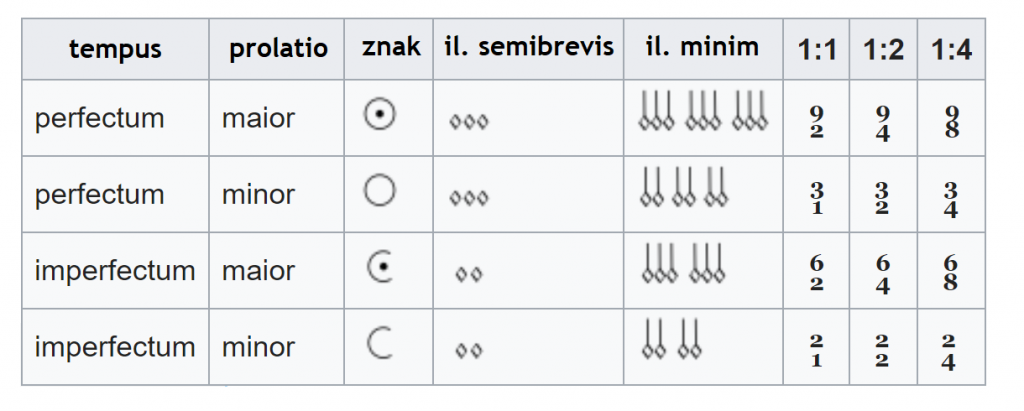The width and height of the screenshot is (1024, 411).
Task: Click "imperfectum" in the maior row
Action: 115,270
